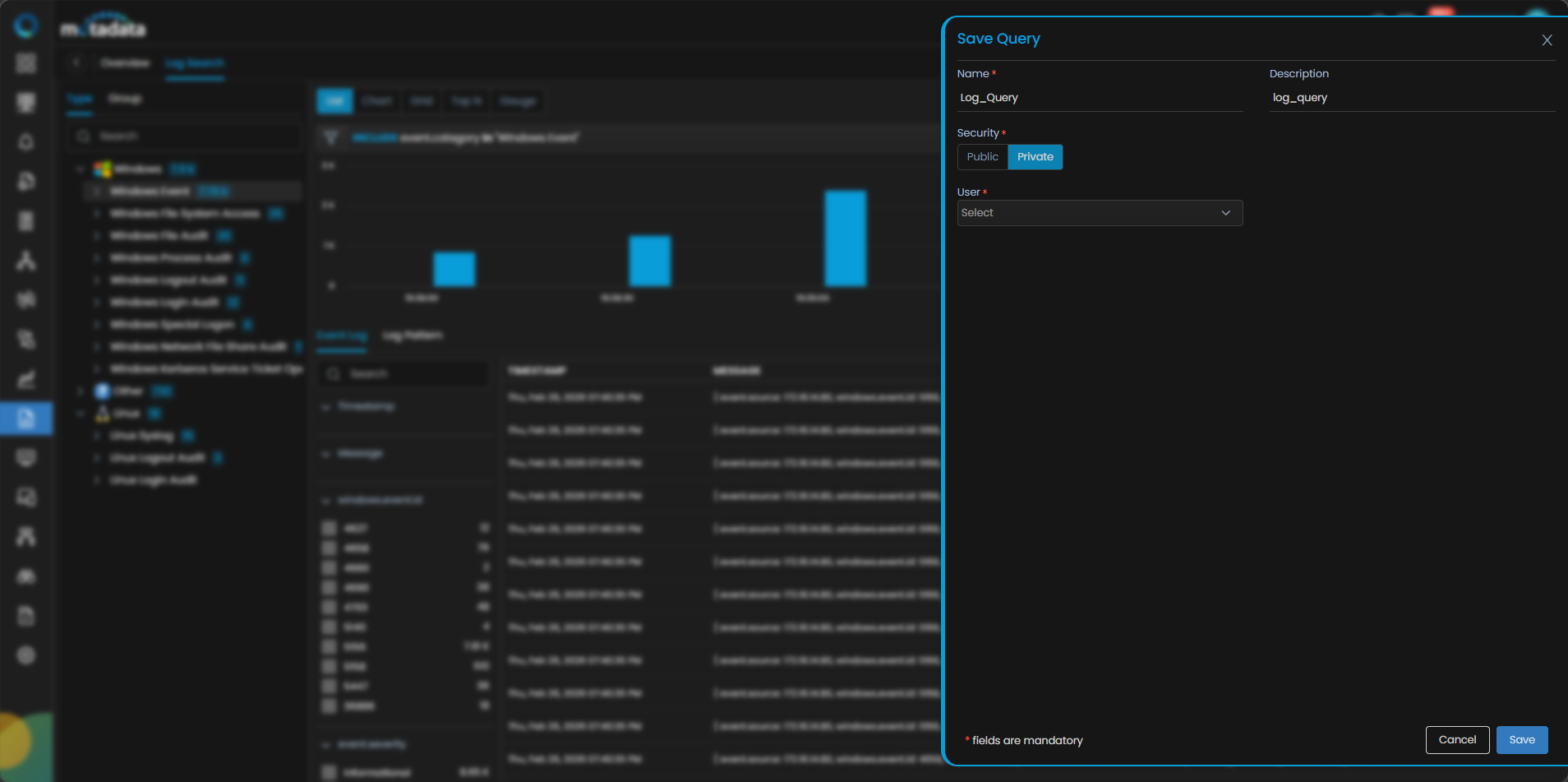Close the Save Query dialog
Screen dimensions: 1568x782
(x=1547, y=40)
